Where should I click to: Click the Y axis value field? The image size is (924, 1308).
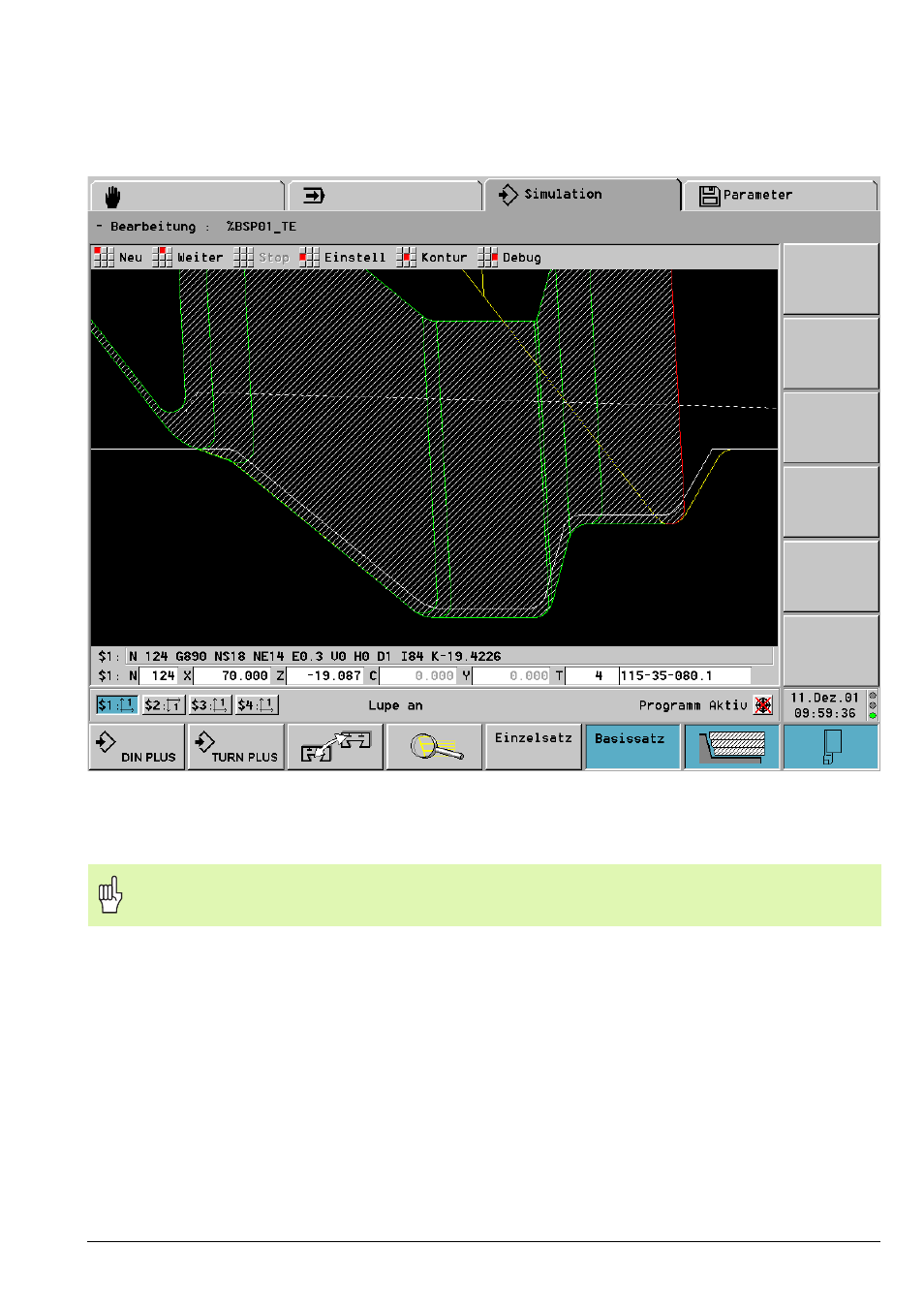[x=512, y=676]
